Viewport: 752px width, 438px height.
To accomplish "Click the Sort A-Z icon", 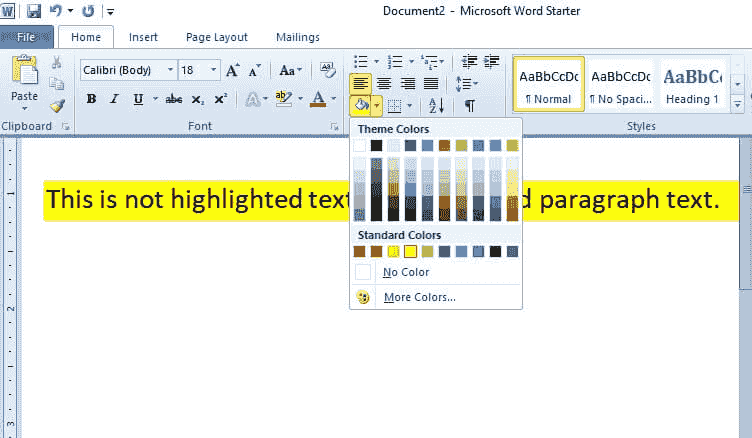I will point(436,106).
